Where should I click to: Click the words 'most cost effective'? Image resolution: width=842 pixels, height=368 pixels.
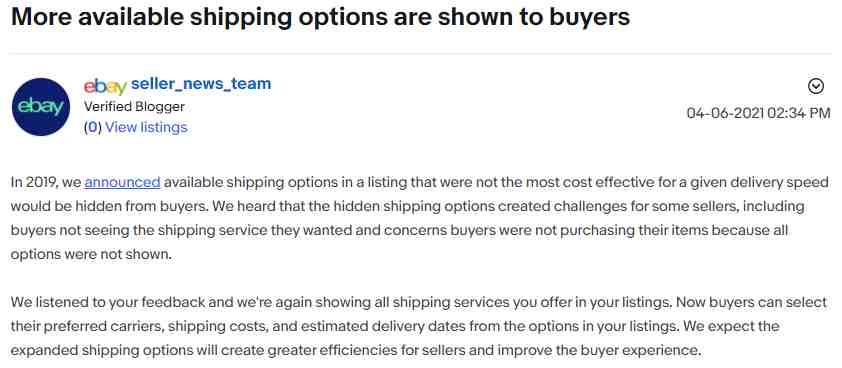[577, 182]
